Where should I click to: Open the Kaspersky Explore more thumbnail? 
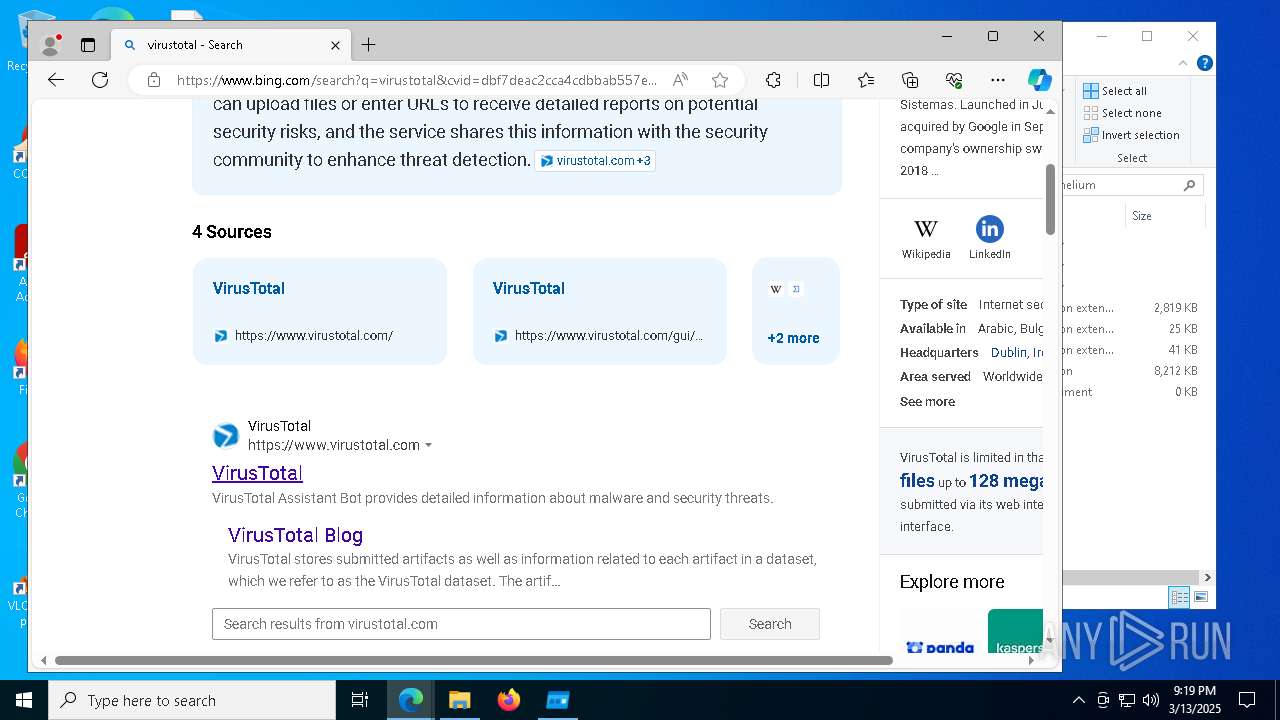[x=1015, y=632]
